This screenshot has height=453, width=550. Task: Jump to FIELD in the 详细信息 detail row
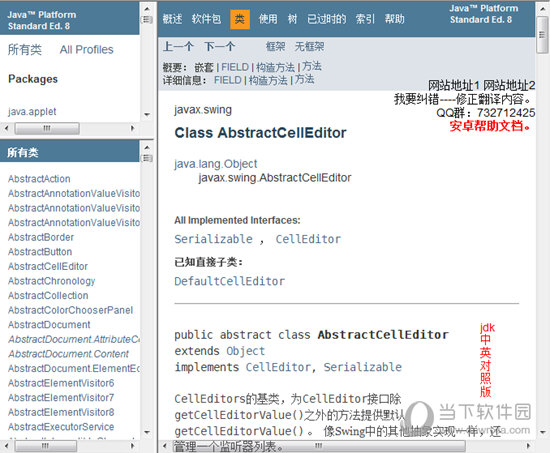[x=228, y=80]
